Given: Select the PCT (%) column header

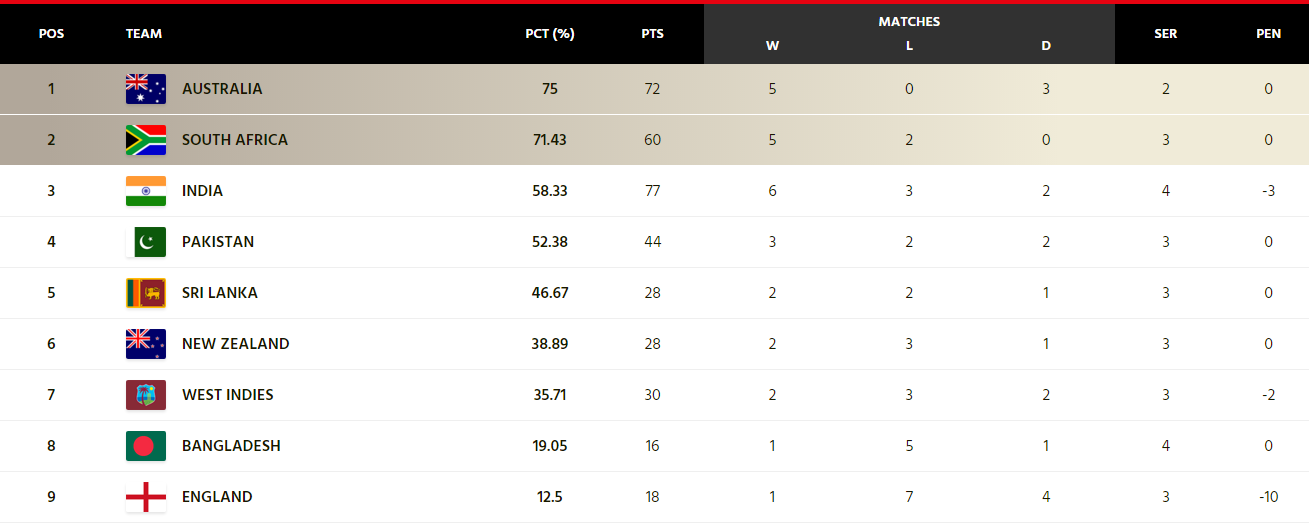Looking at the screenshot, I should click(550, 34).
